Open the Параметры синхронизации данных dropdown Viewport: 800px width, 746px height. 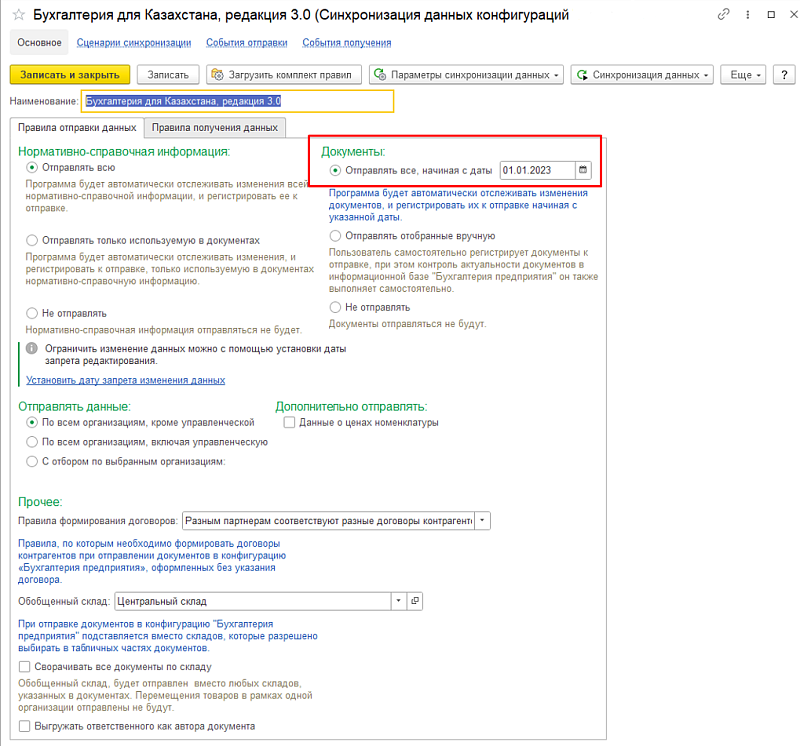click(x=466, y=75)
